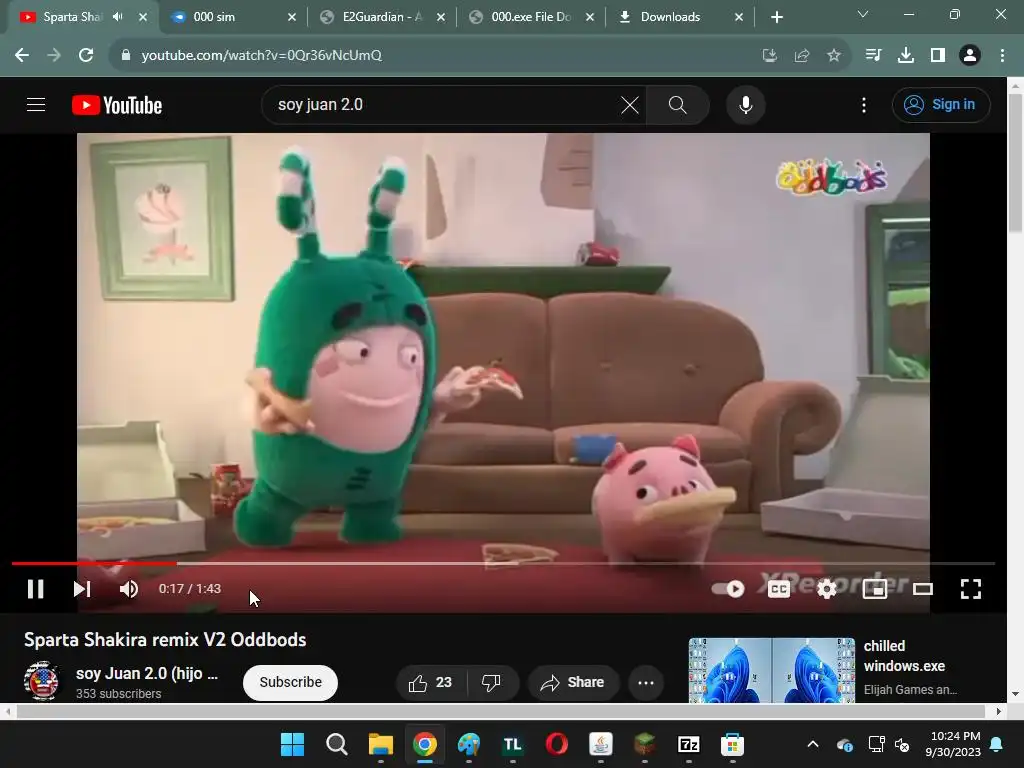Switch to the '000 sim' tab
Viewport: 1024px width, 768px height.
(225, 17)
